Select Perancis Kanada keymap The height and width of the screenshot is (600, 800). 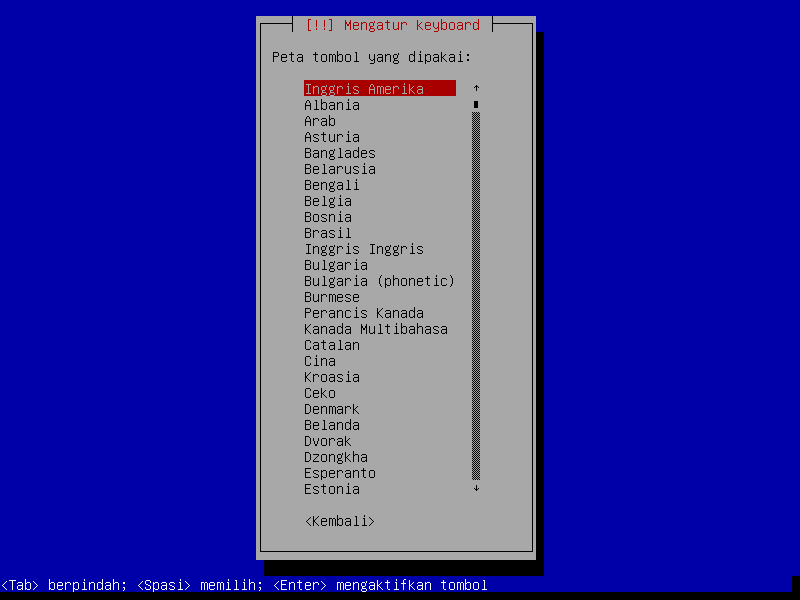(364, 313)
